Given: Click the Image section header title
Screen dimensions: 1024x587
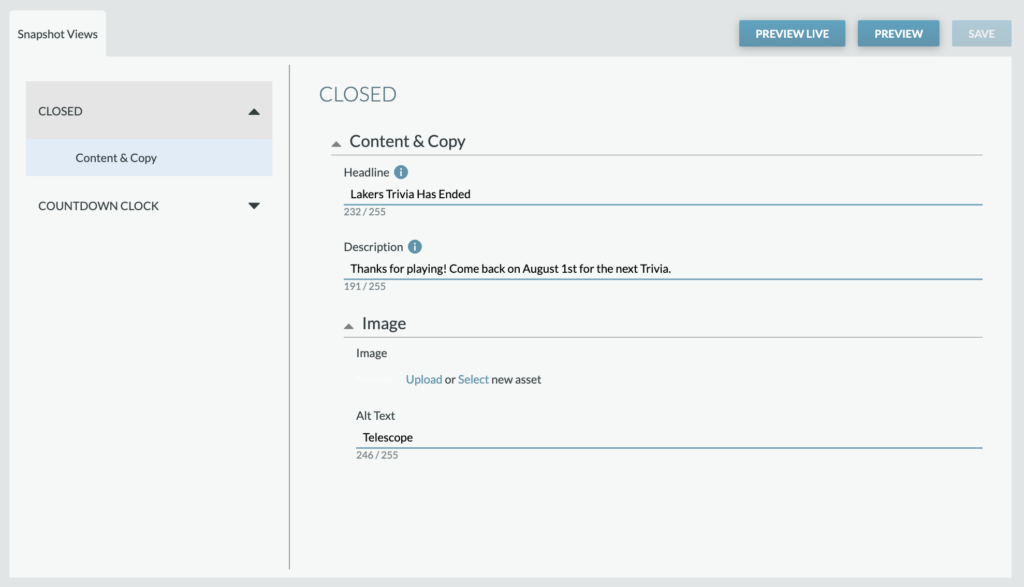Looking at the screenshot, I should click(x=384, y=323).
